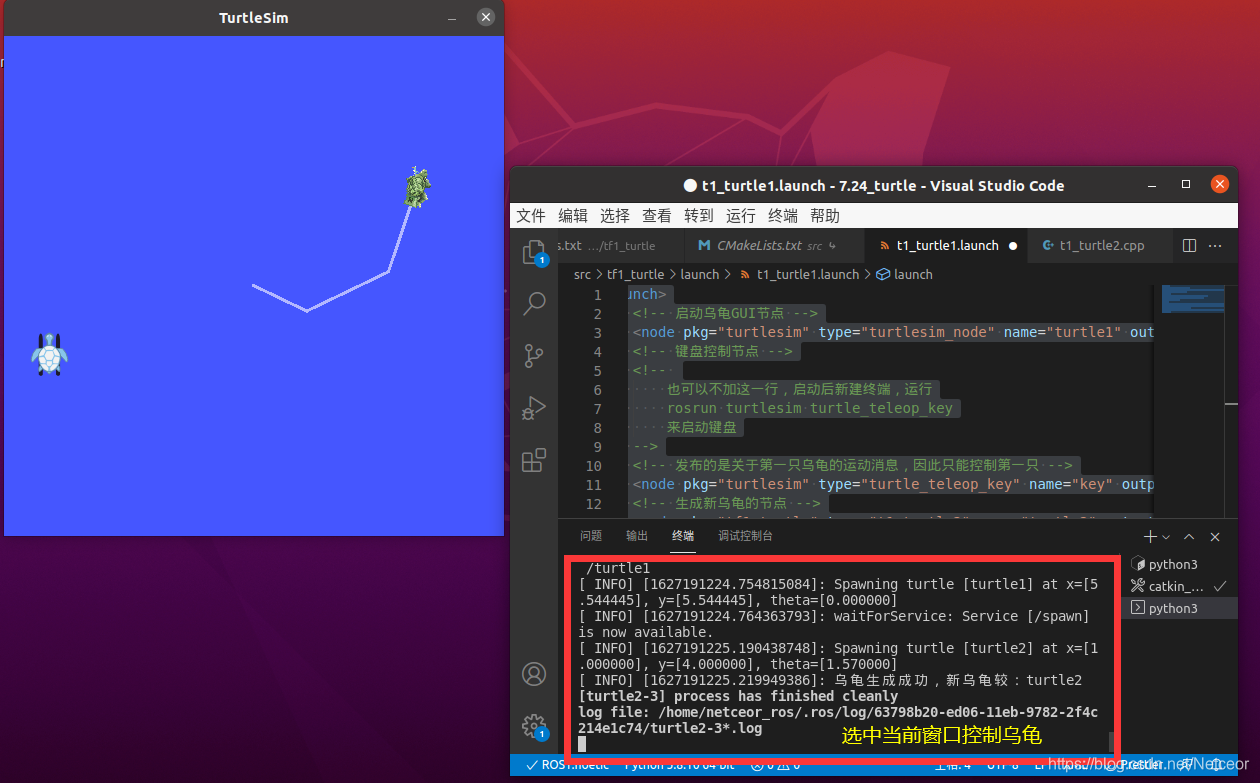Open the Accounts menu icon
The image size is (1260, 783).
pyautogui.click(x=534, y=674)
